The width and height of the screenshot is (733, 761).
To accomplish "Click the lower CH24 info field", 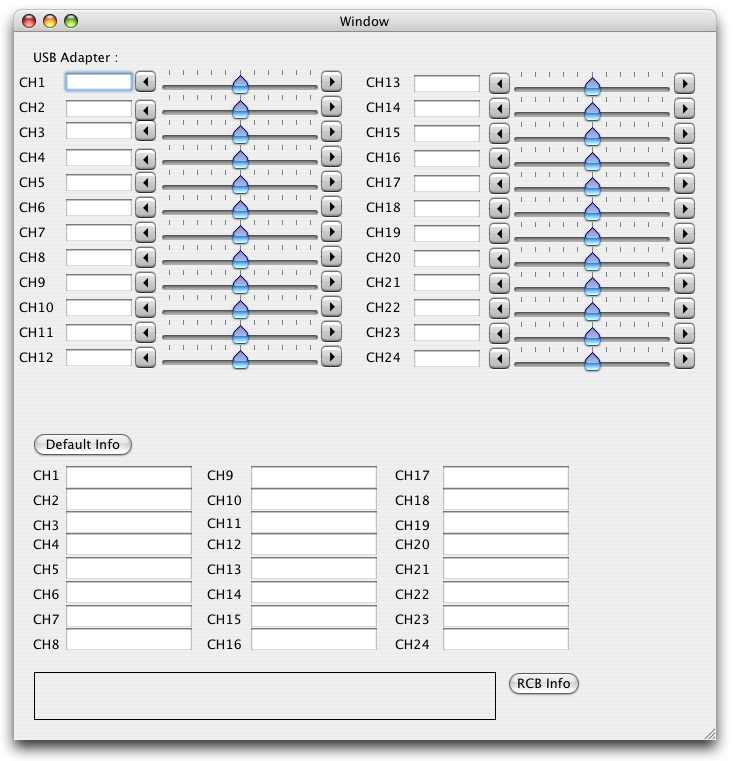I will pos(505,639).
